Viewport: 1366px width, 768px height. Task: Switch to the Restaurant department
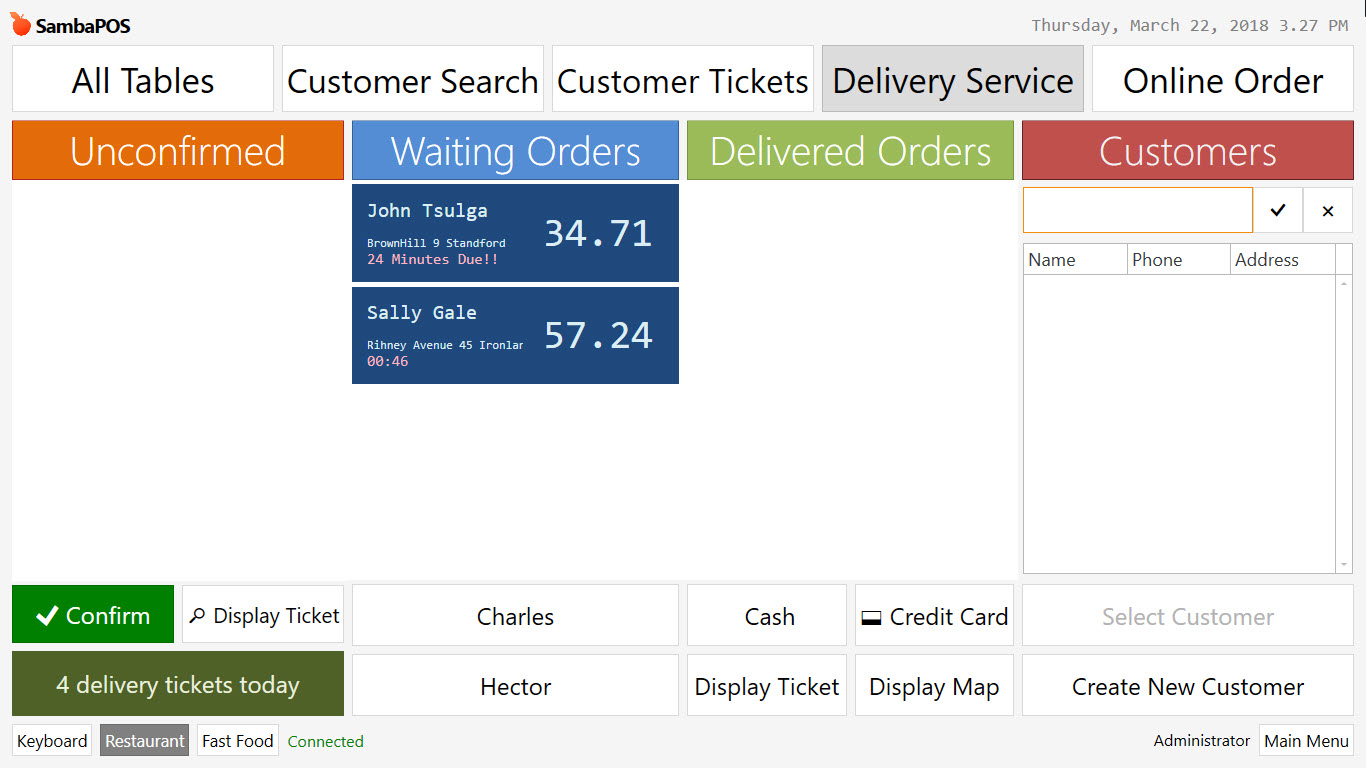coord(144,740)
